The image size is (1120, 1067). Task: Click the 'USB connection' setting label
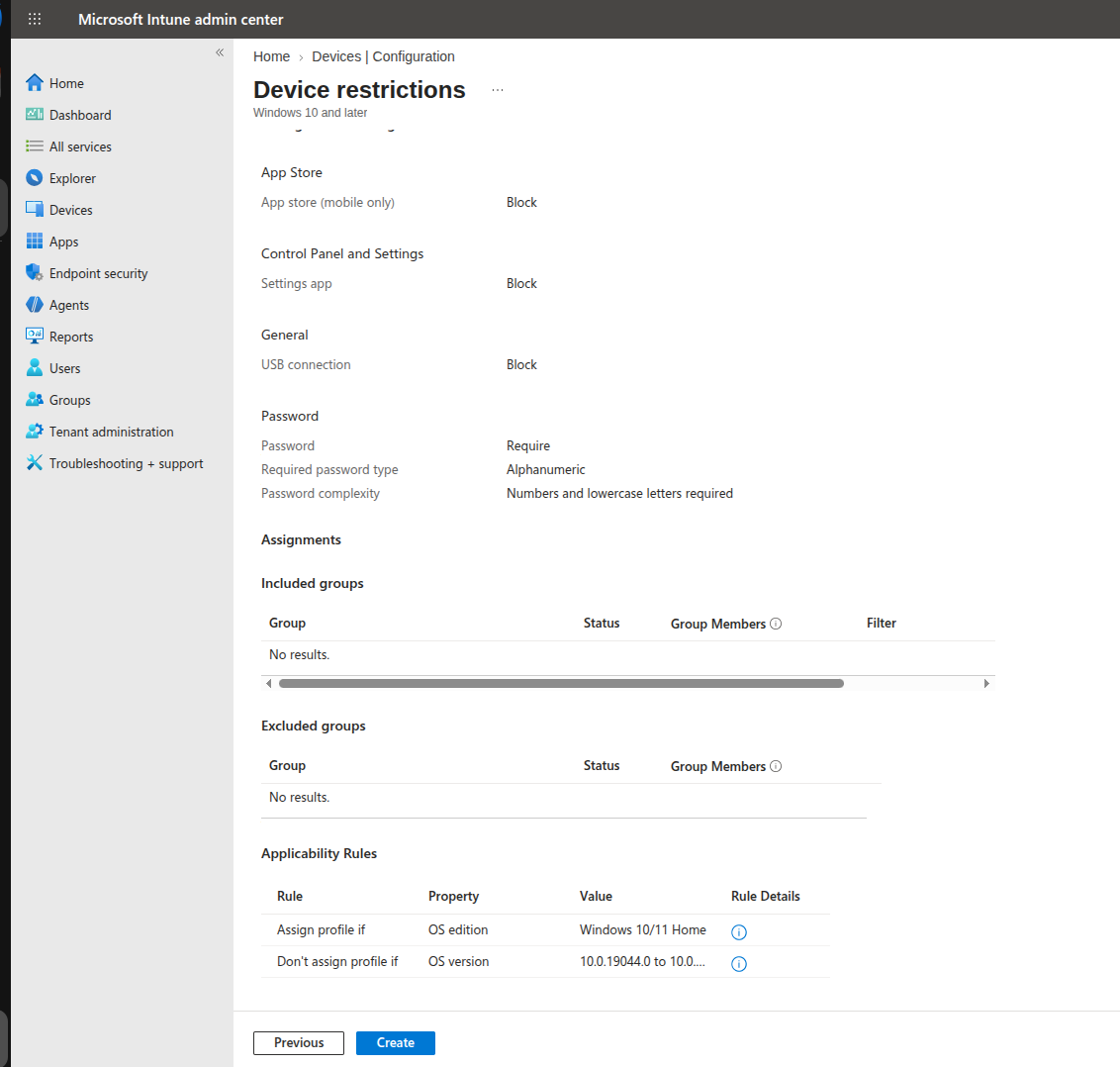[x=306, y=364]
